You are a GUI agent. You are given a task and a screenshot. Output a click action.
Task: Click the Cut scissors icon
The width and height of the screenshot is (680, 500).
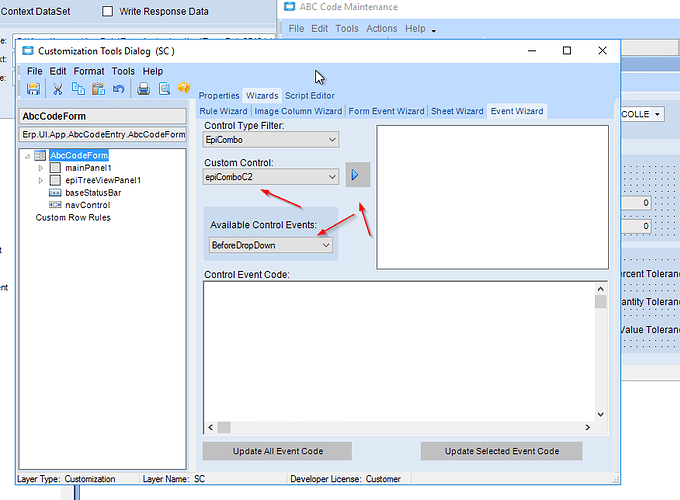click(x=58, y=89)
